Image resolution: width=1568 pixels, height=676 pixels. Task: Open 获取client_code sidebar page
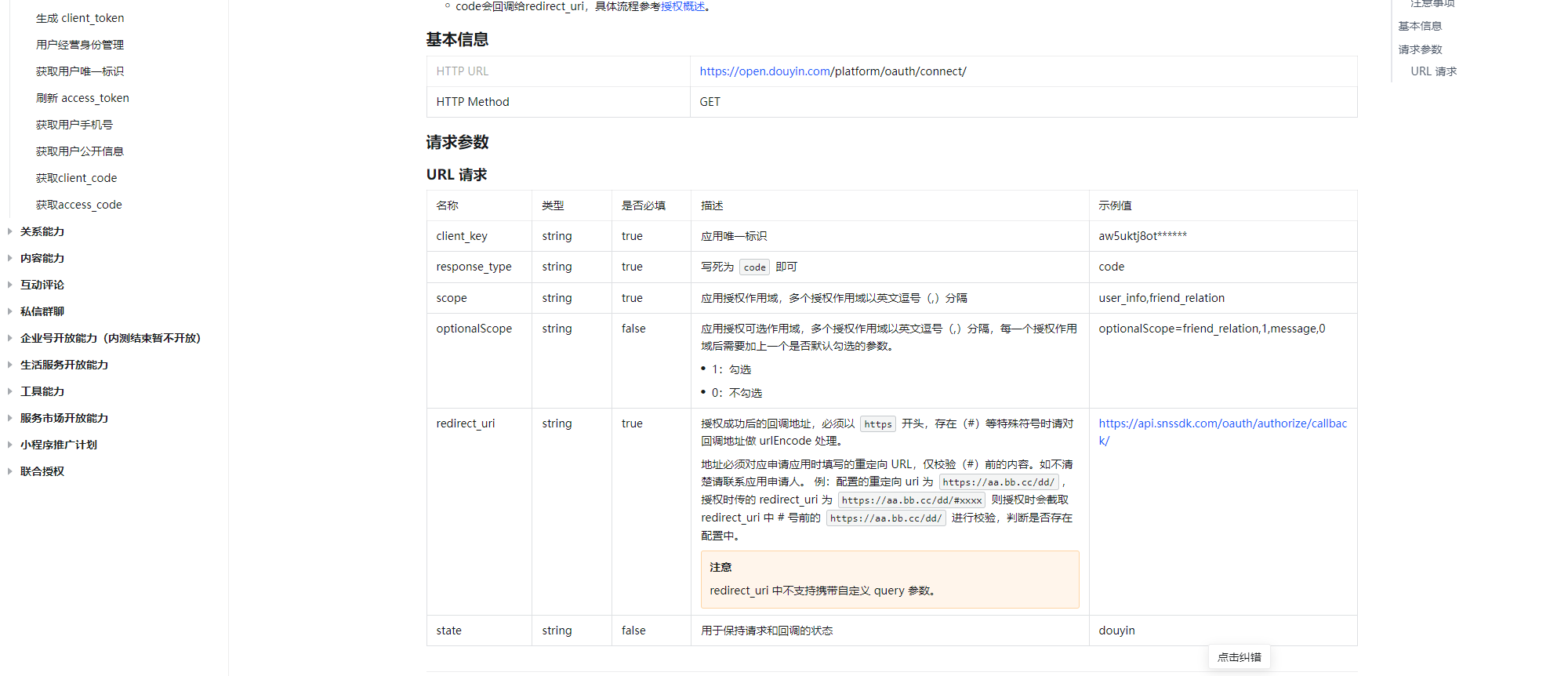click(x=76, y=178)
